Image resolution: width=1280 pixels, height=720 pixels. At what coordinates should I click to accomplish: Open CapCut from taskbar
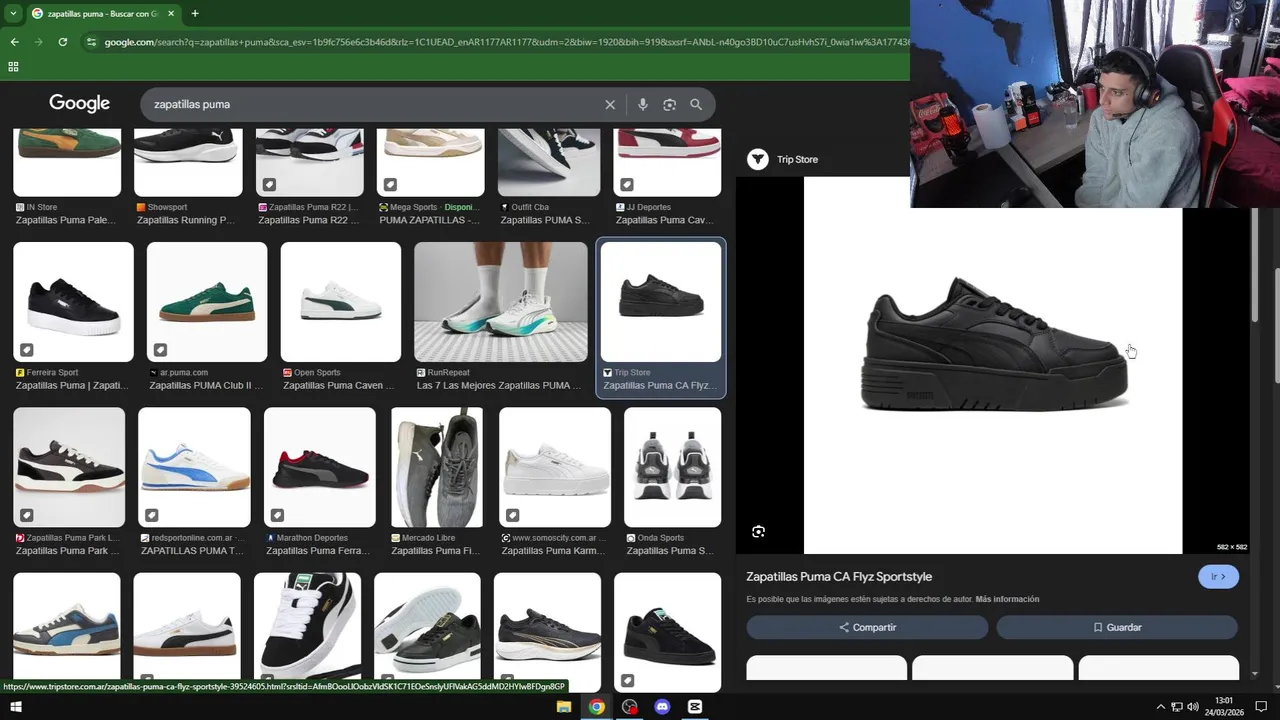pyautogui.click(x=695, y=707)
